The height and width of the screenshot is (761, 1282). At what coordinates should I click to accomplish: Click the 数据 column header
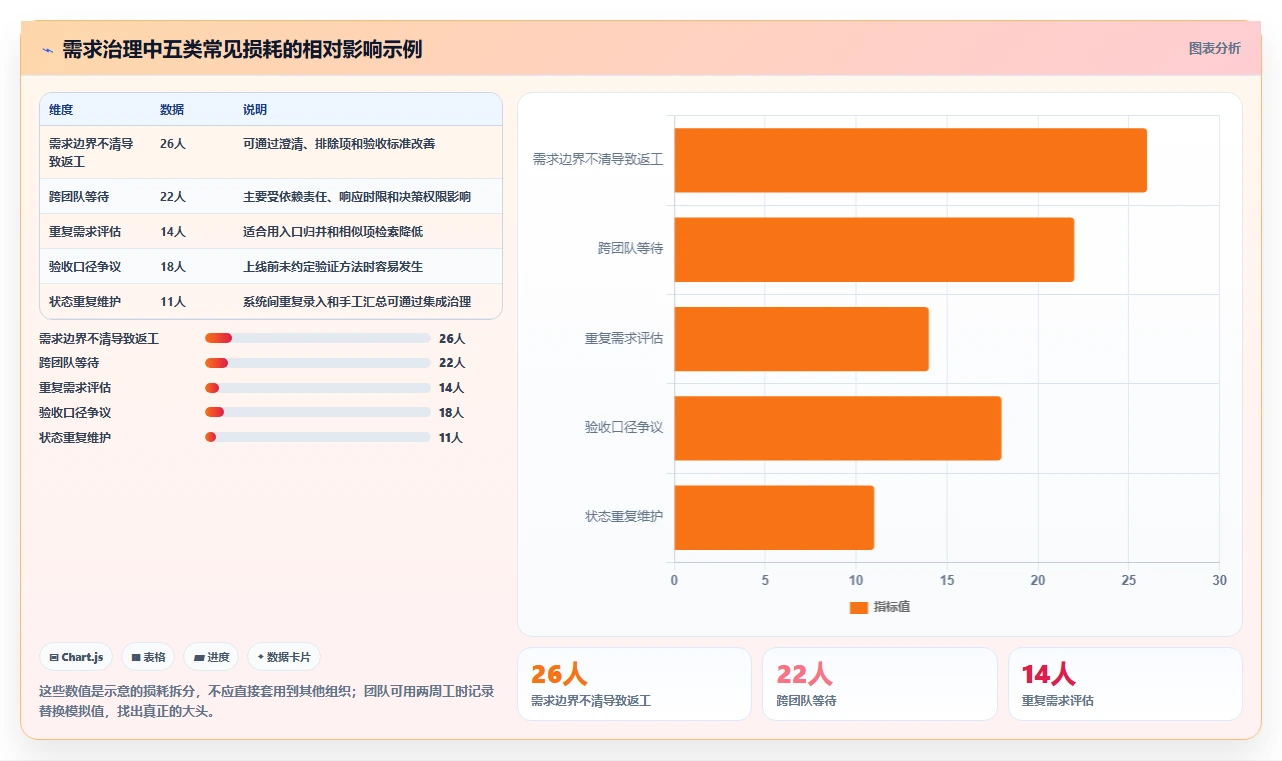pyautogui.click(x=172, y=110)
